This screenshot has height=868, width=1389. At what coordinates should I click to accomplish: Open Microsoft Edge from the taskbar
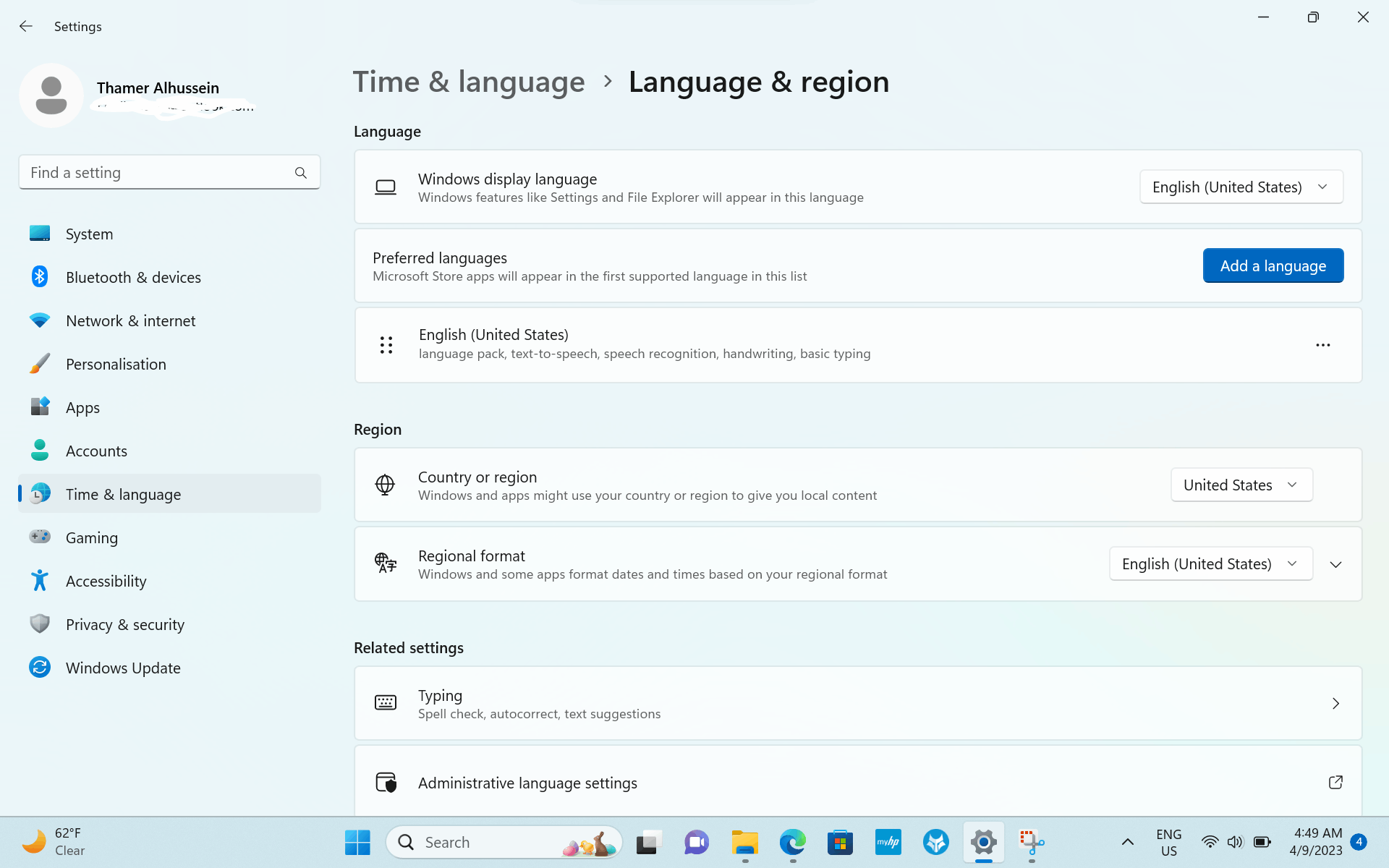pos(792,842)
